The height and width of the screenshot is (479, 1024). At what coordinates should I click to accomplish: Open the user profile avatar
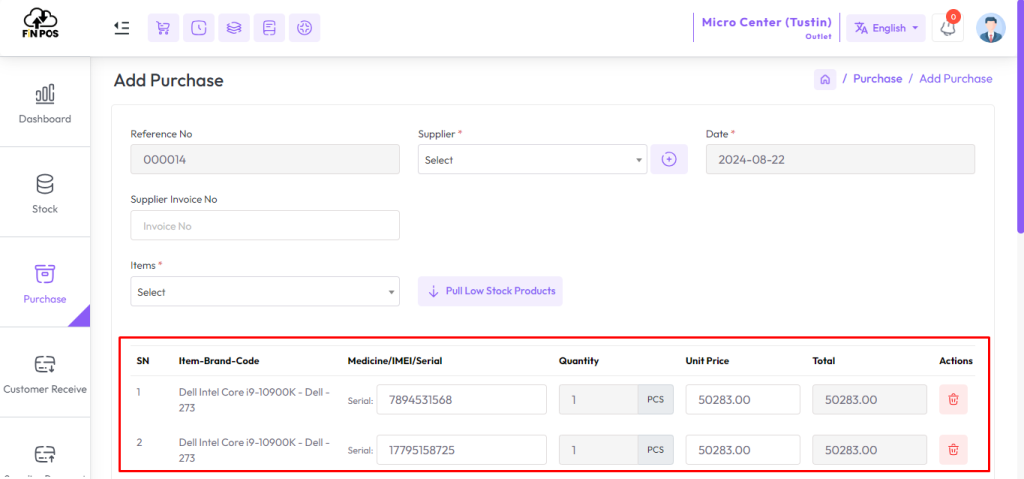coord(991,28)
